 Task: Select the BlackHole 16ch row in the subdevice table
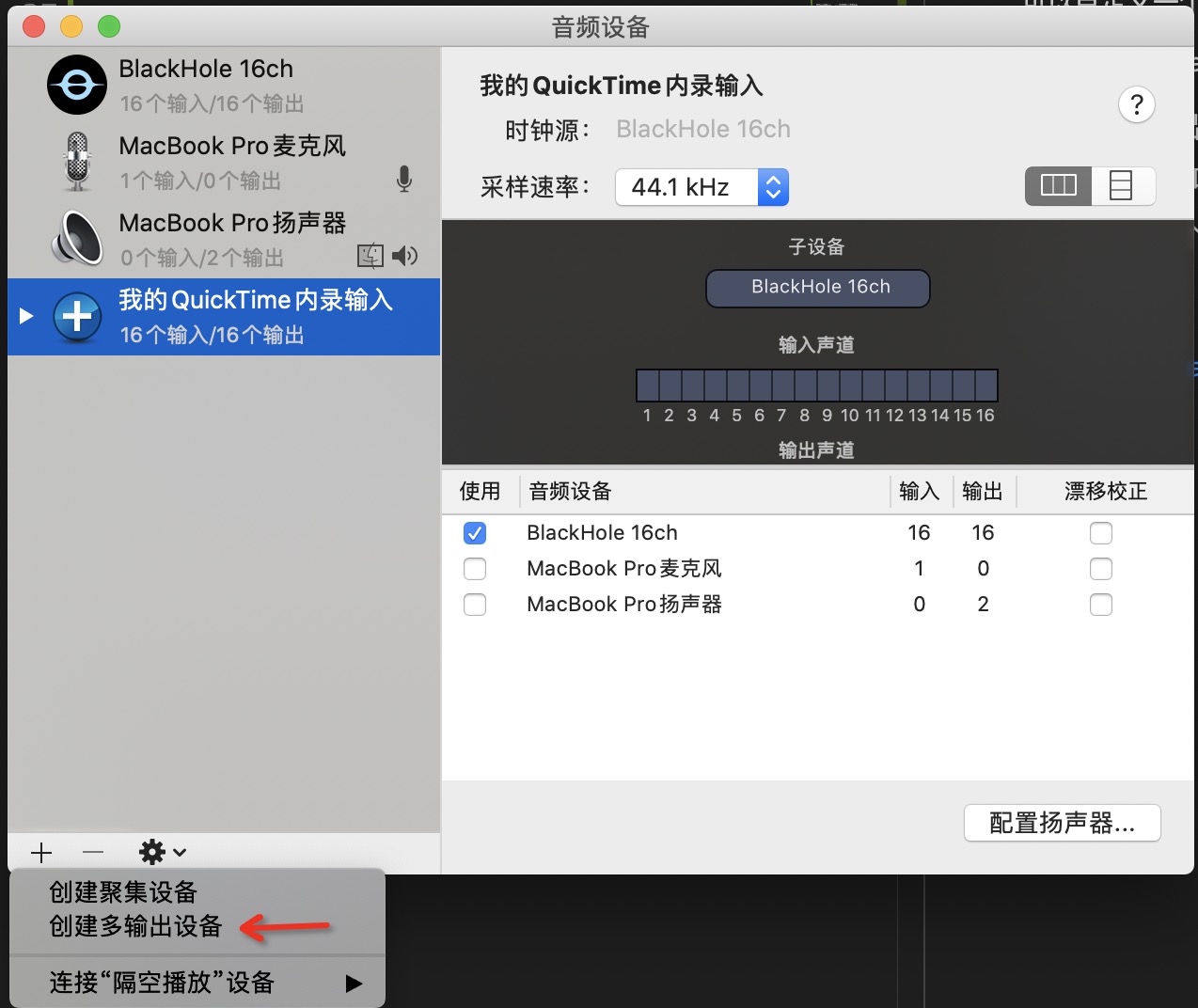(x=818, y=533)
